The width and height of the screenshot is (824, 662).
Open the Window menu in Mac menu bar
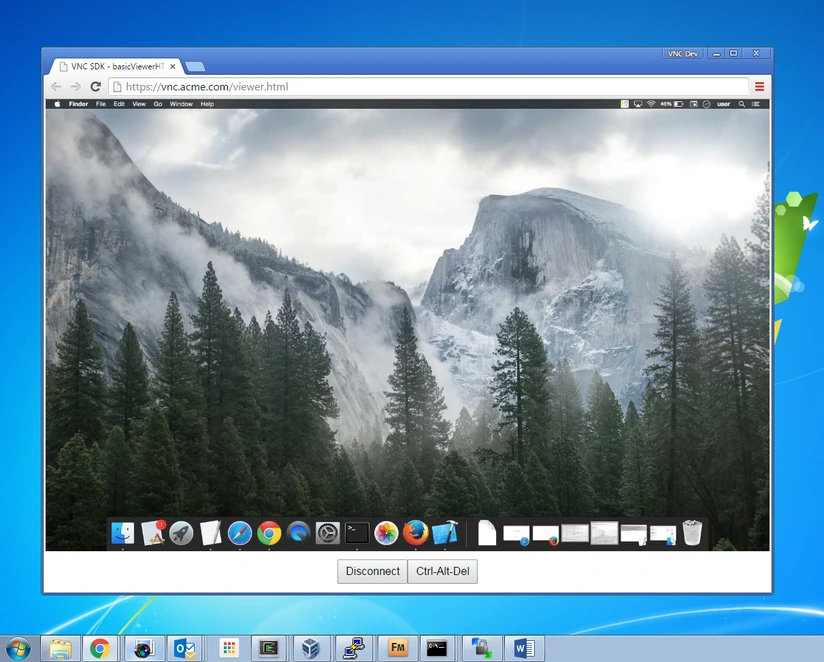pos(181,104)
